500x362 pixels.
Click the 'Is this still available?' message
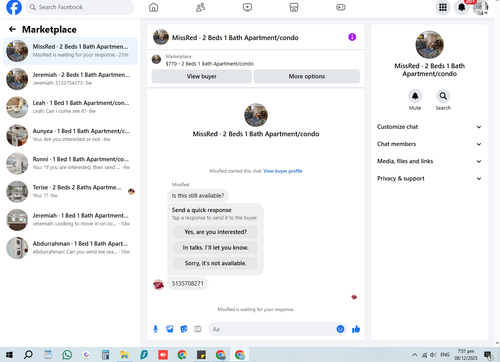pos(198,195)
